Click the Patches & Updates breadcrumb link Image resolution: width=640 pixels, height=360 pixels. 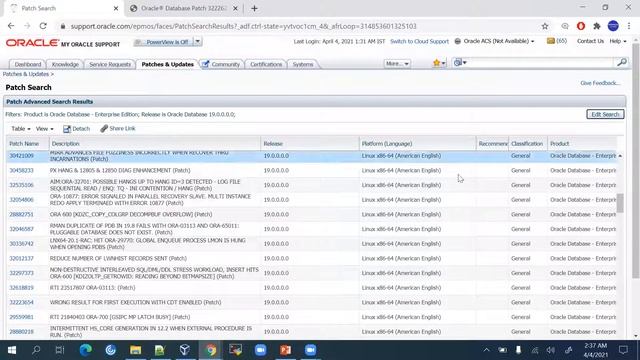coord(26,74)
